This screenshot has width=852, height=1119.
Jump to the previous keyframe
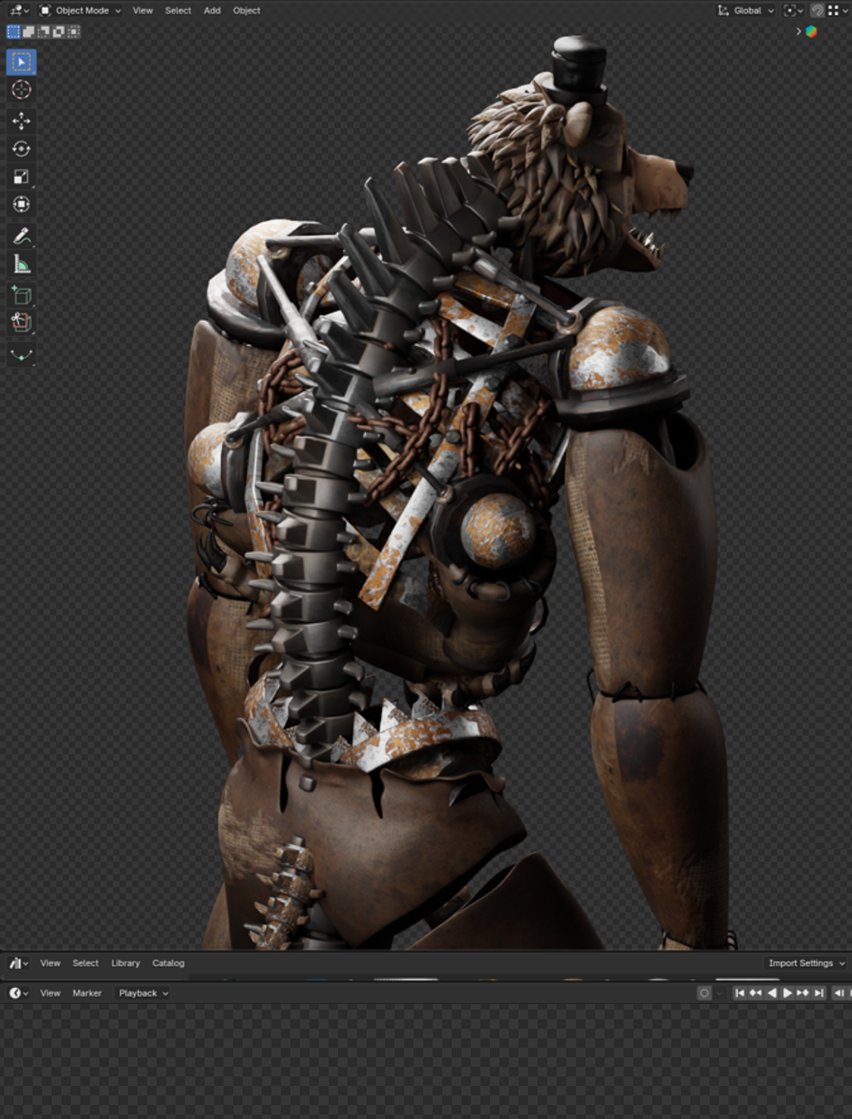756,993
